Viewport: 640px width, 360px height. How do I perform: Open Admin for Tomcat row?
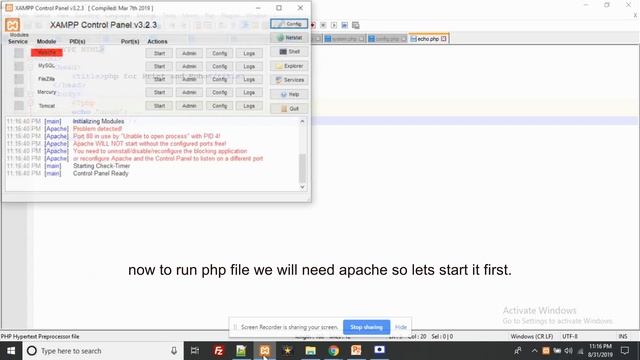189,106
